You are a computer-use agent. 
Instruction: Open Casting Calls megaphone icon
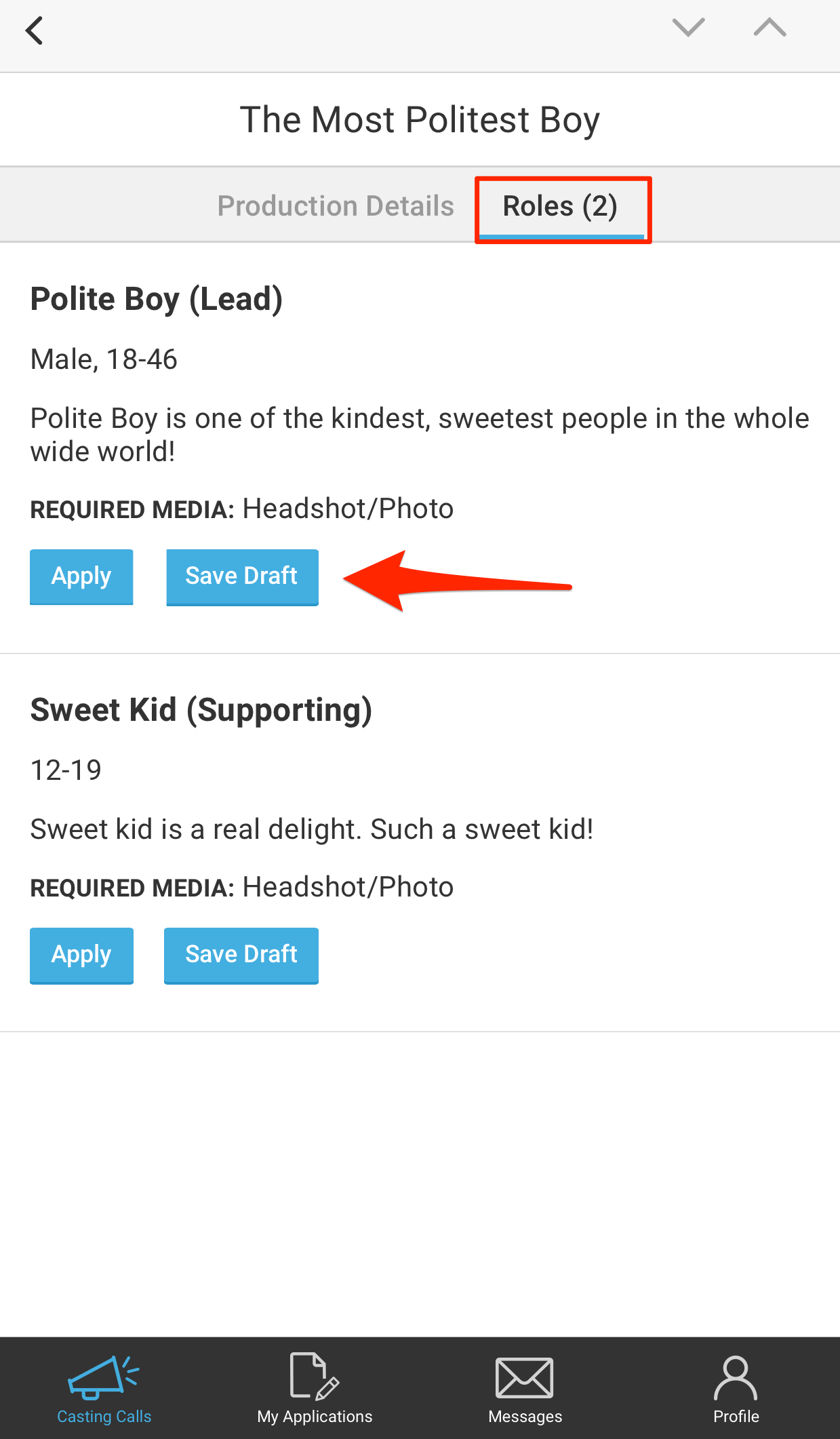[103, 1377]
